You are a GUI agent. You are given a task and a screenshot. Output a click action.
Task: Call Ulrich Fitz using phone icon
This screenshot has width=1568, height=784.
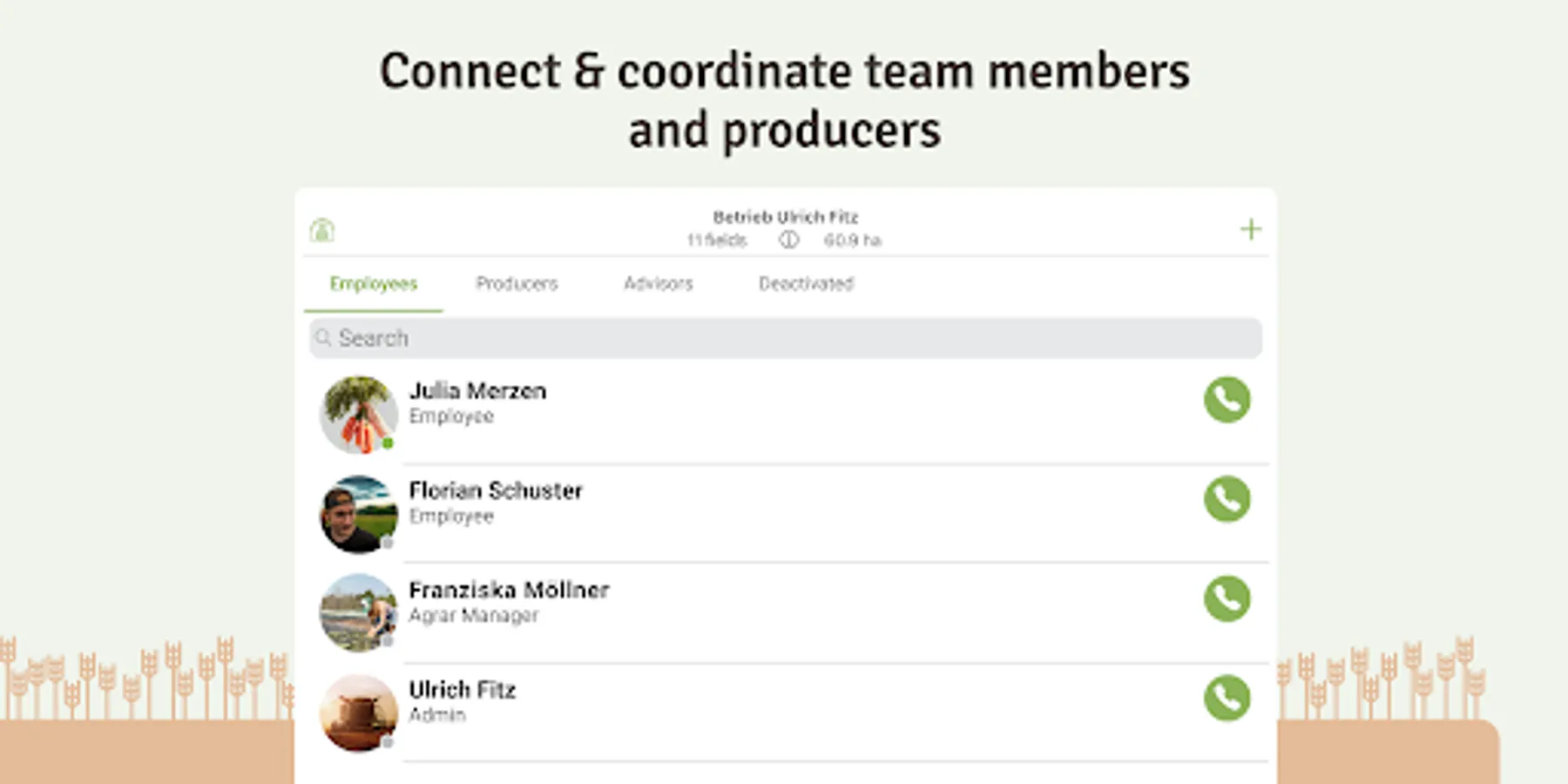(1227, 698)
